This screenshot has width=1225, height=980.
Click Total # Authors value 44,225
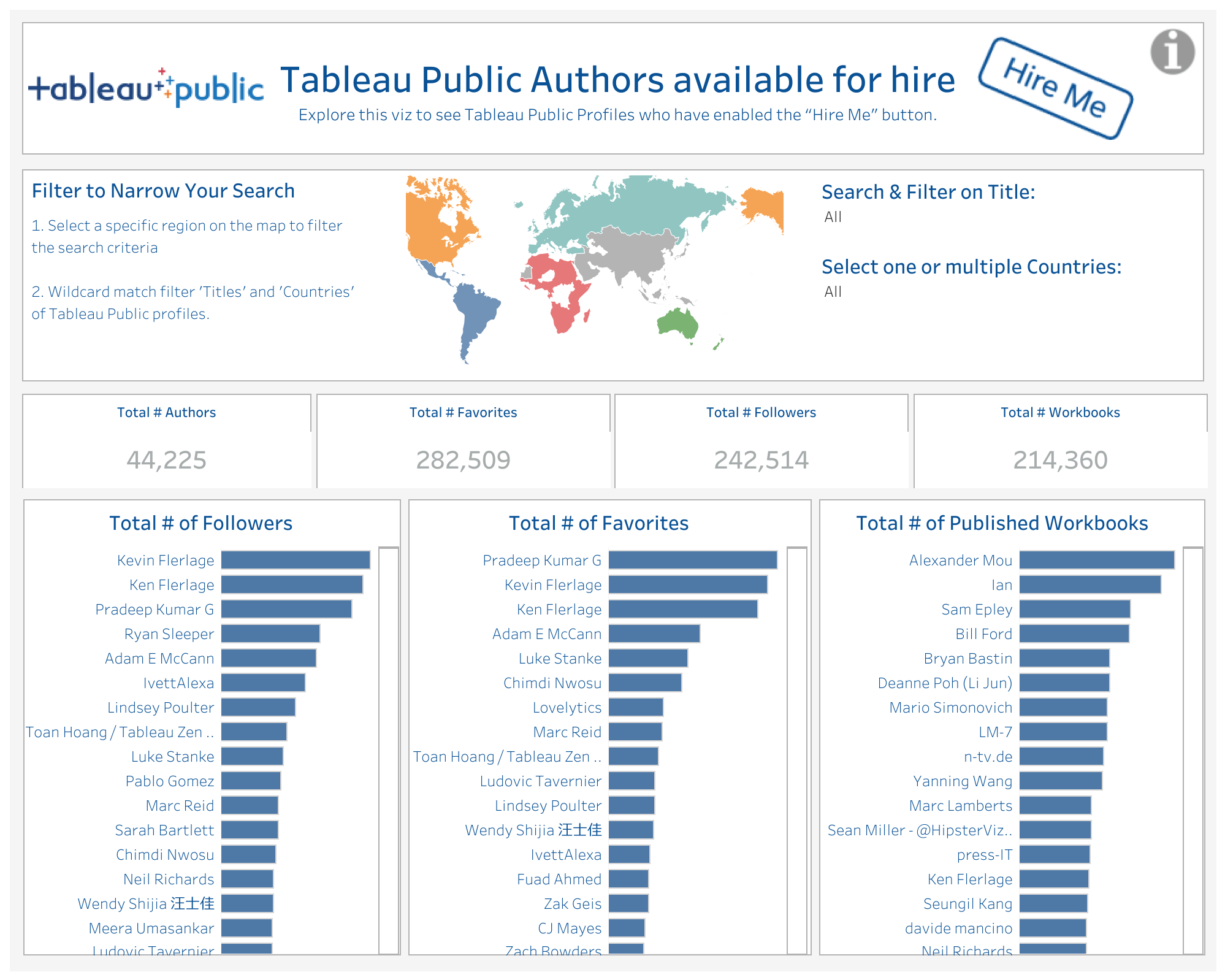(x=167, y=460)
